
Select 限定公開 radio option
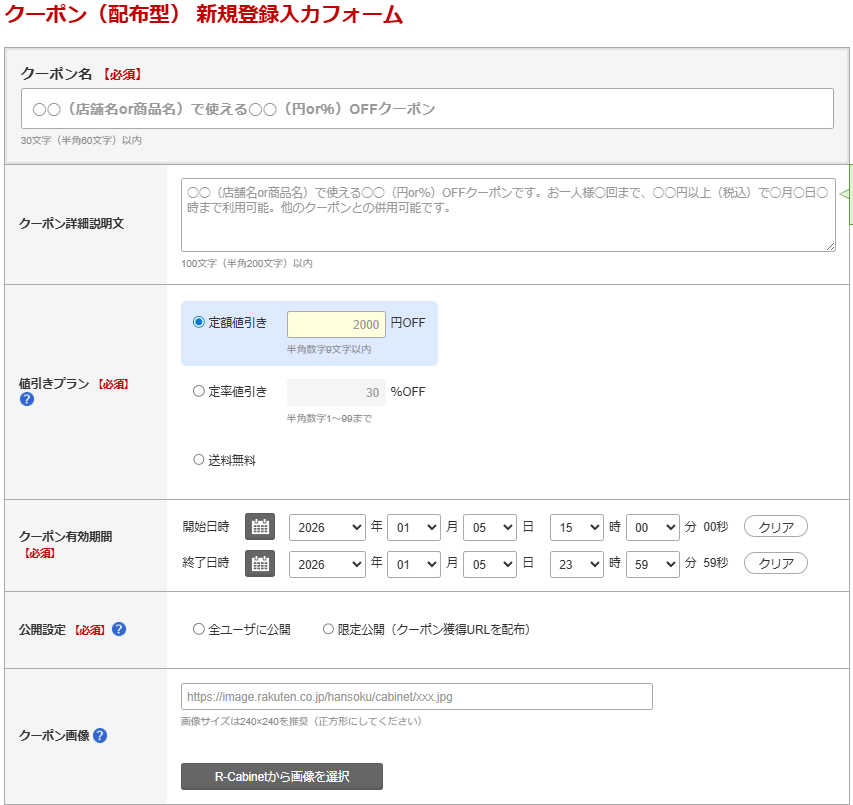tap(328, 630)
